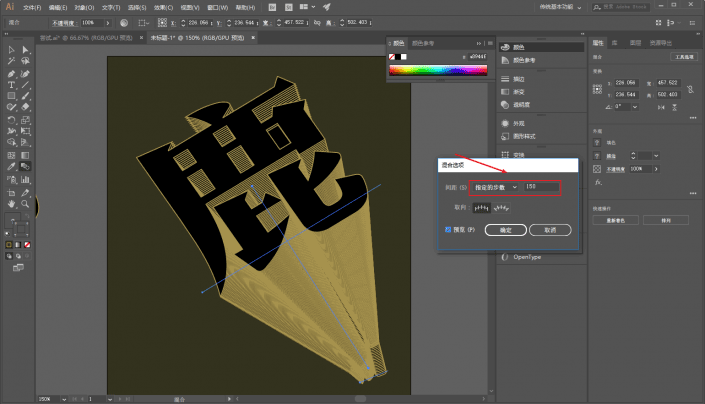This screenshot has height=404, width=705.
Task: Select the Type tool in the toolbar
Action: 11,85
